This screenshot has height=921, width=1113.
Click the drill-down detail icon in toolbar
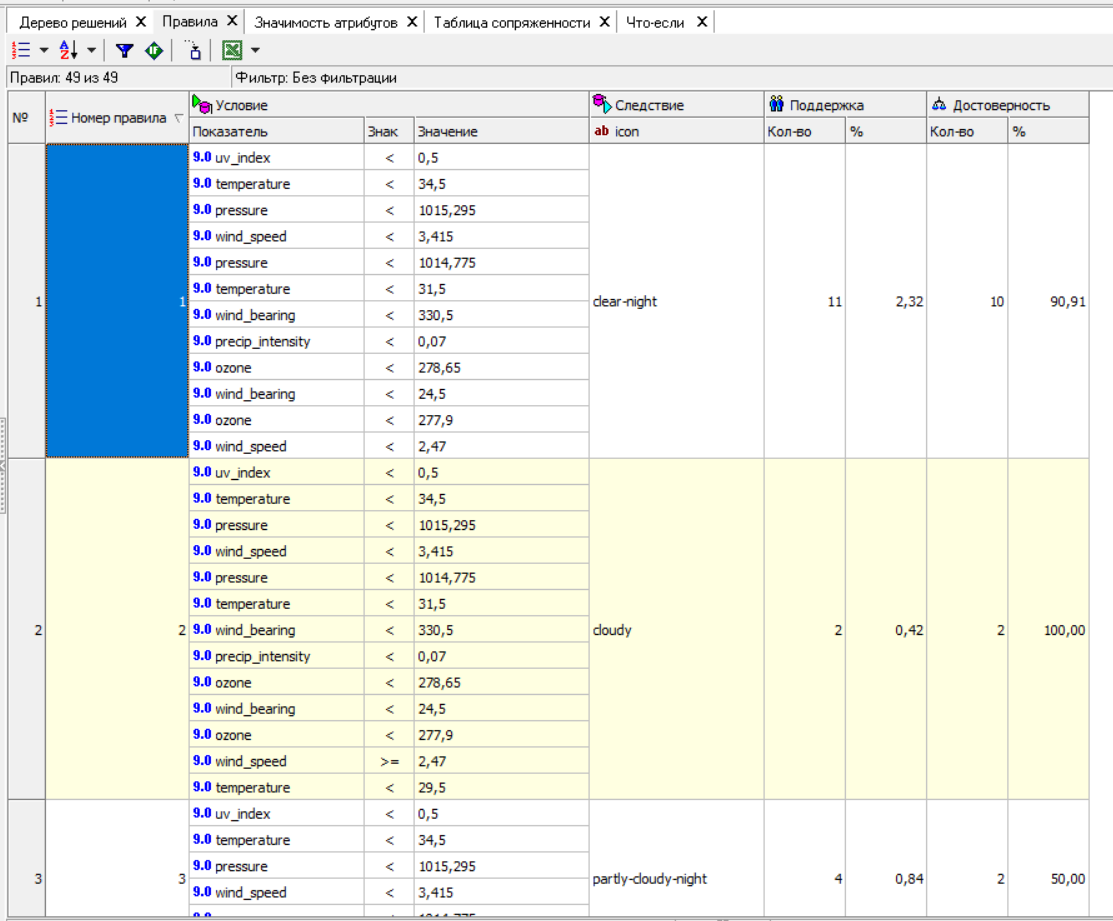(x=193, y=50)
